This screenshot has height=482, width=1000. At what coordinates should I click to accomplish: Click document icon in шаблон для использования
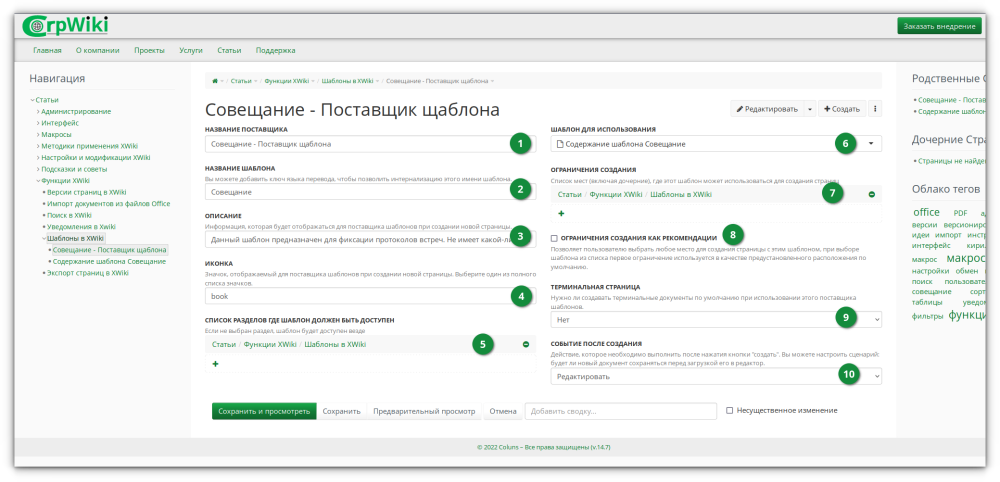point(561,144)
